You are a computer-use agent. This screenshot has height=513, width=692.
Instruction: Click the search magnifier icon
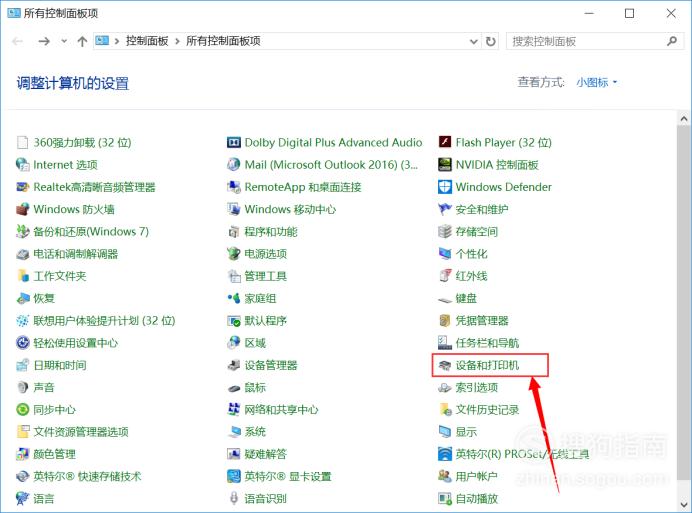(x=672, y=41)
